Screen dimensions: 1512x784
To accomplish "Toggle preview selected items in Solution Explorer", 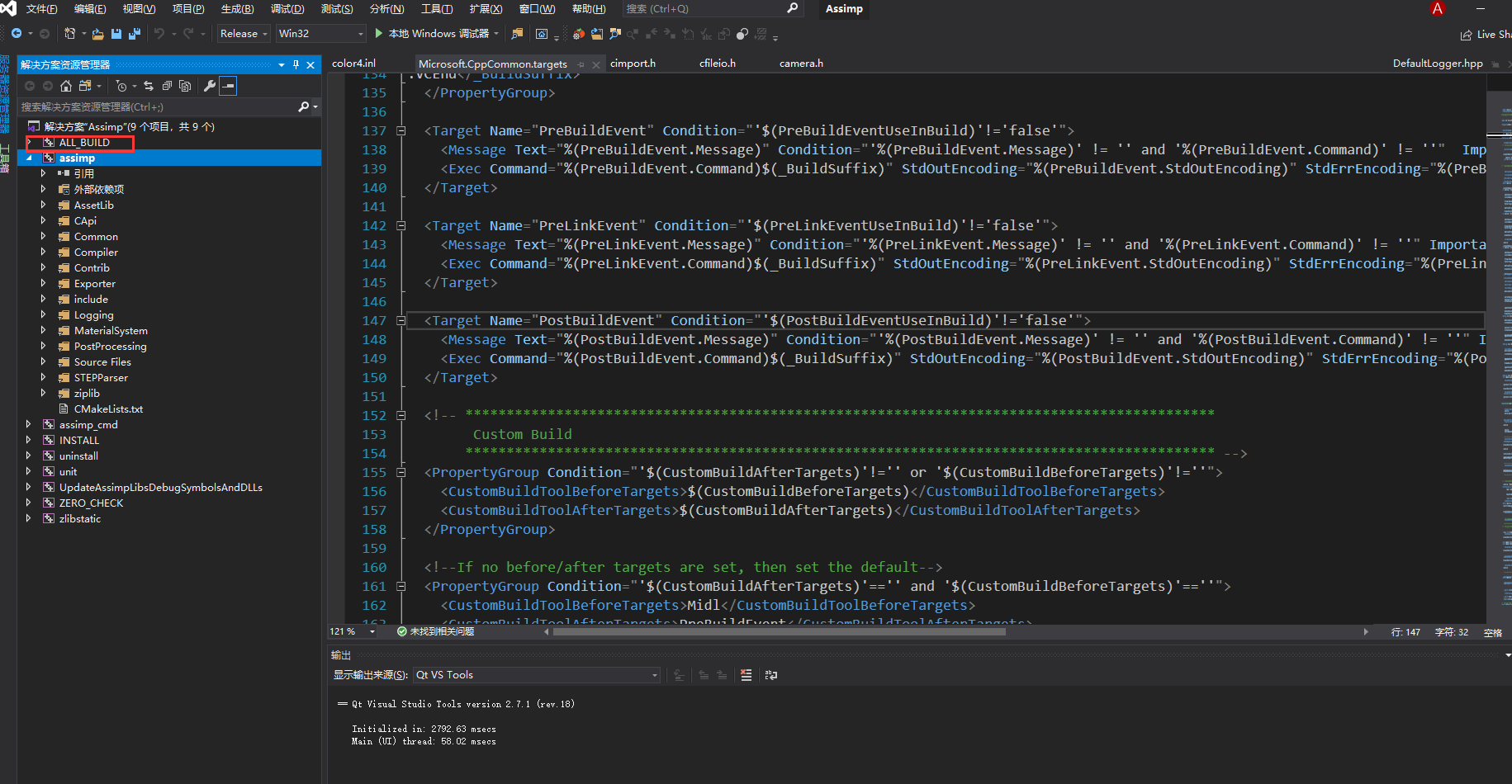I will pyautogui.click(x=186, y=86).
